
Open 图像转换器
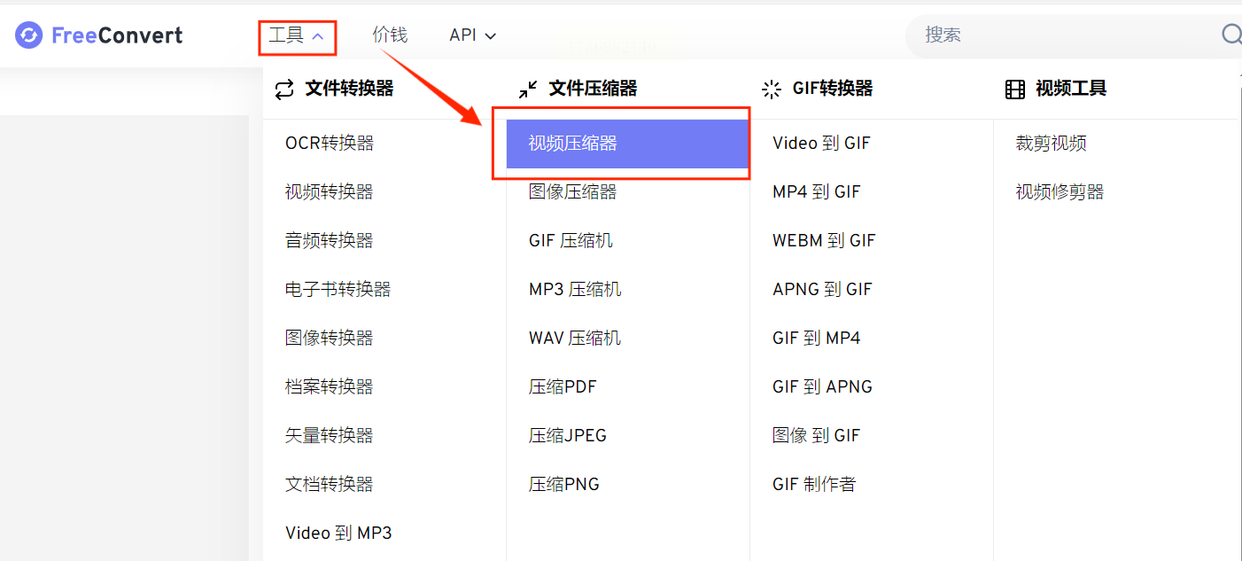[x=329, y=338]
